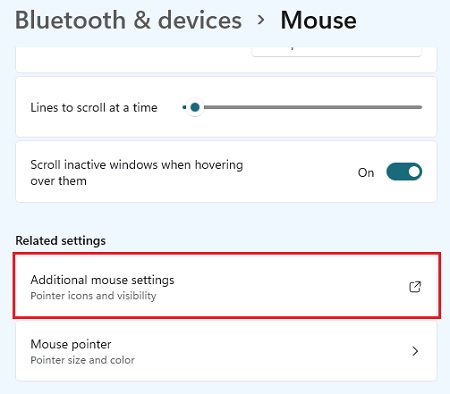Go back to Bluetooth & devices breadcrumb
The height and width of the screenshot is (394, 450).
[x=128, y=20]
